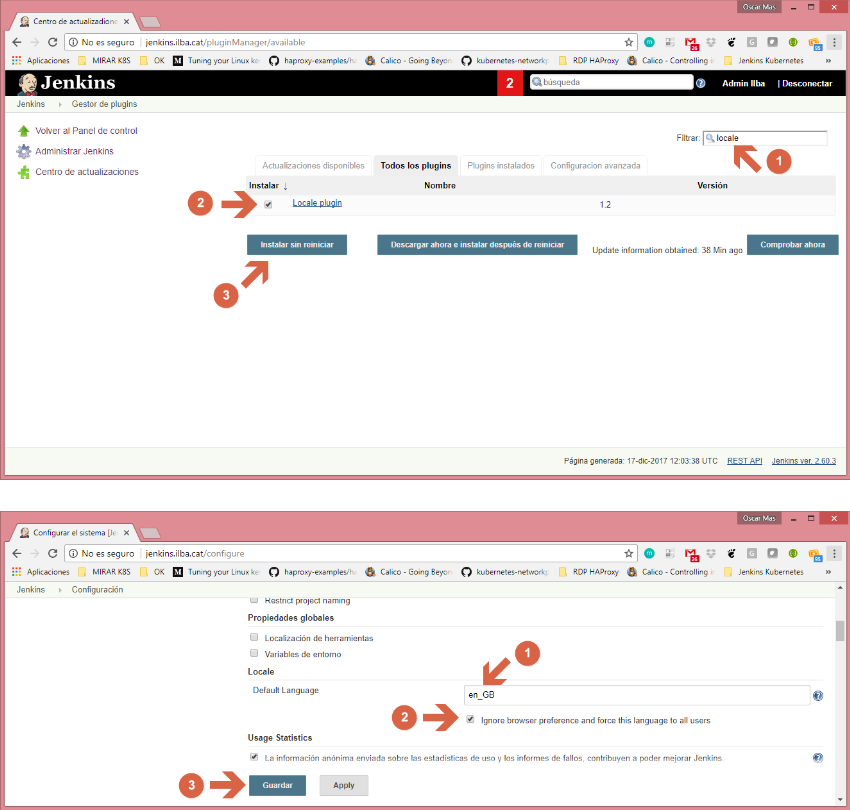This screenshot has height=810, width=850.
Task: Toggle Ignore browser preference checkbox
Action: (x=470, y=719)
